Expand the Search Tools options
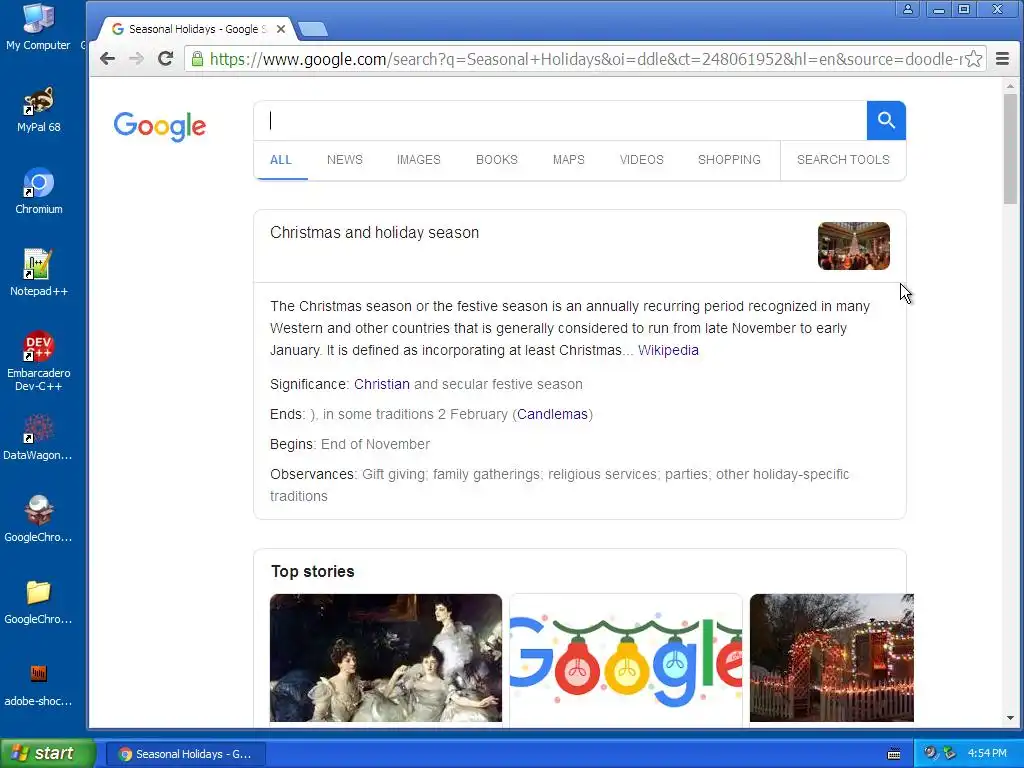Screen dimensions: 1024x768 [843, 160]
